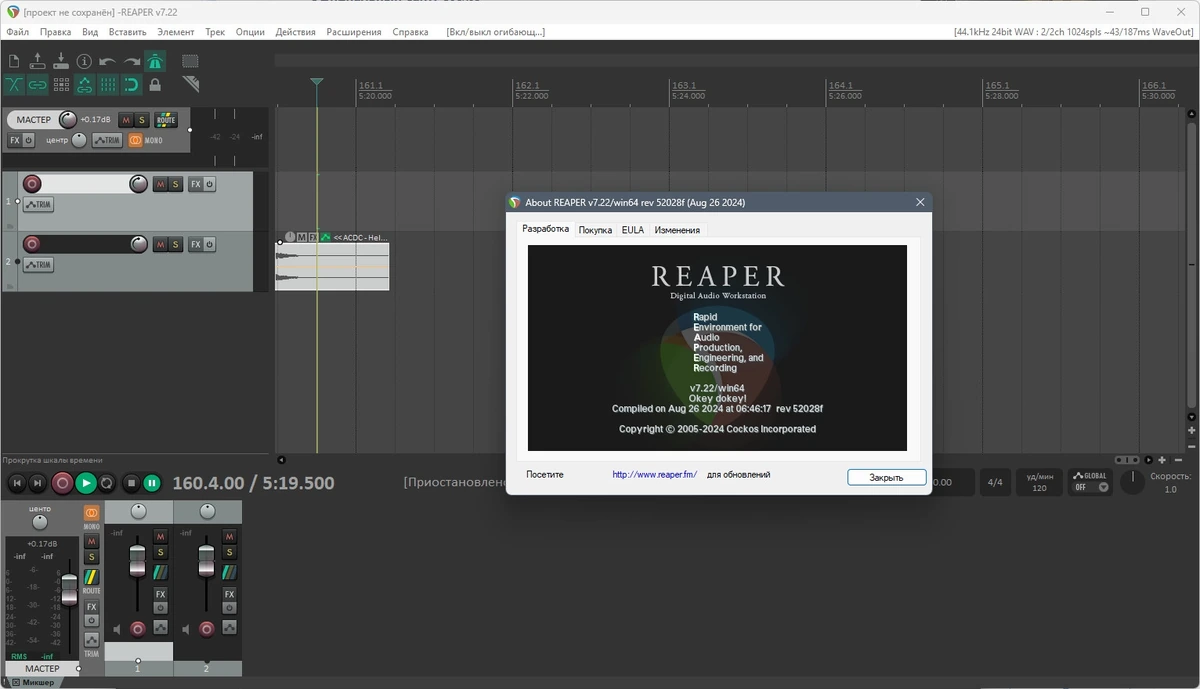
Task: Click the Redo arrow toolbar icon
Action: click(x=131, y=61)
